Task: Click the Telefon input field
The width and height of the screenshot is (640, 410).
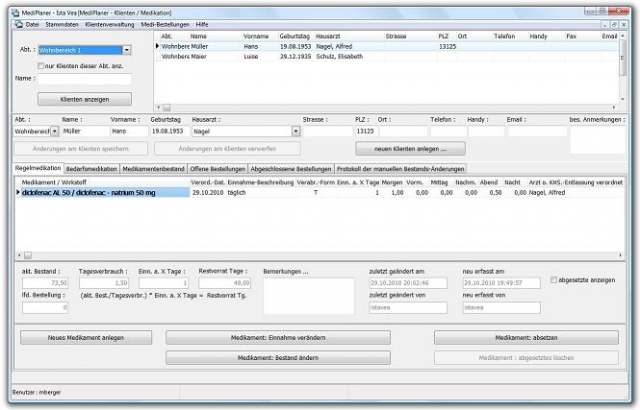Action: [x=448, y=131]
